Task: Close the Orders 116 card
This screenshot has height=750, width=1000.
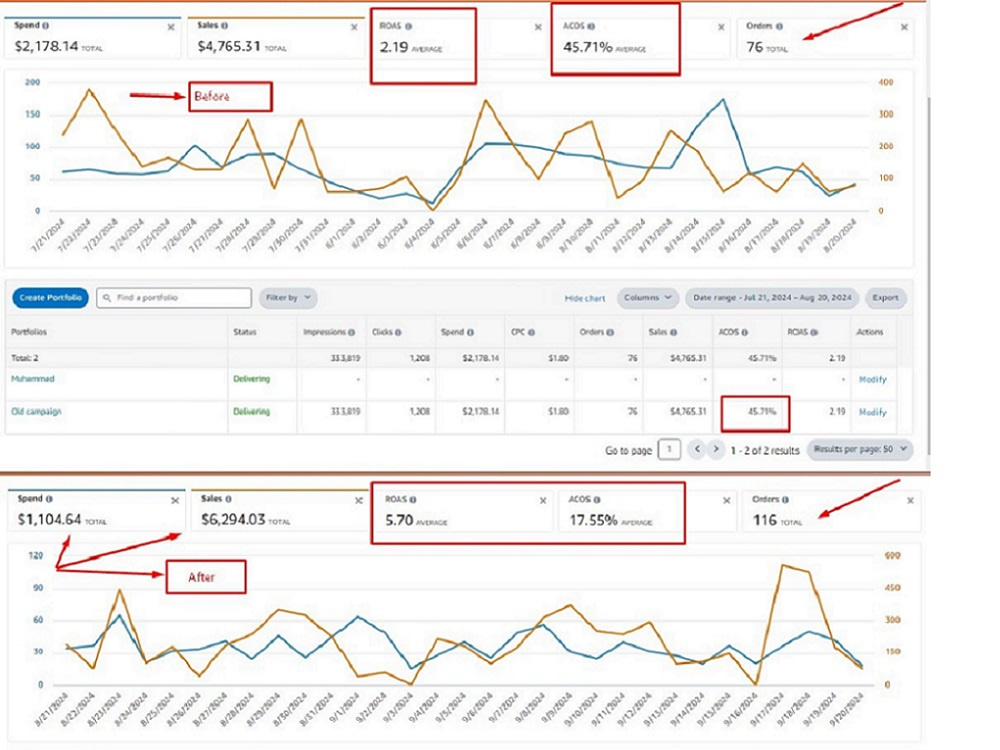Action: pos(911,501)
